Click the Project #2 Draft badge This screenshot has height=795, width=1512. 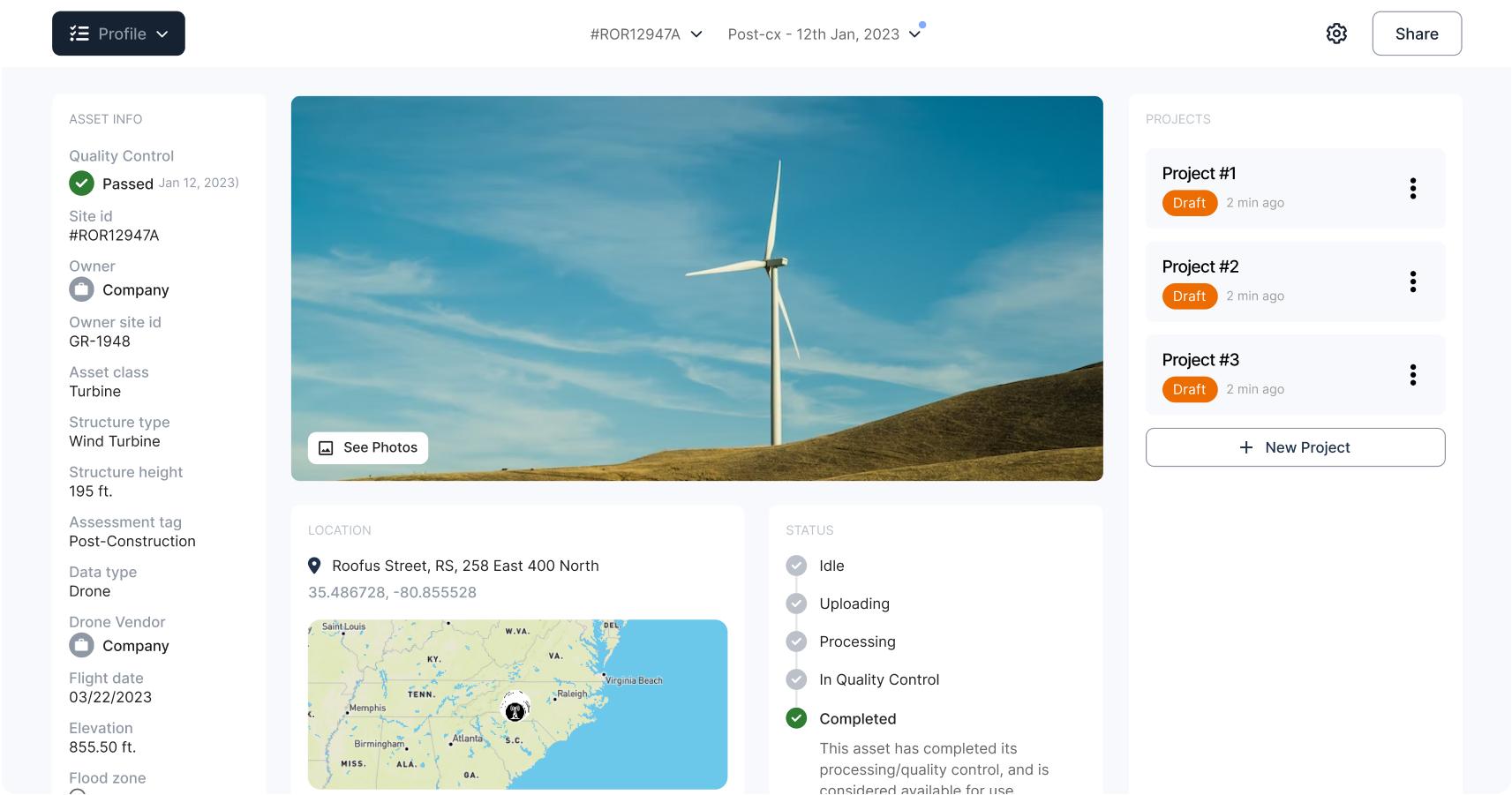(x=1189, y=296)
